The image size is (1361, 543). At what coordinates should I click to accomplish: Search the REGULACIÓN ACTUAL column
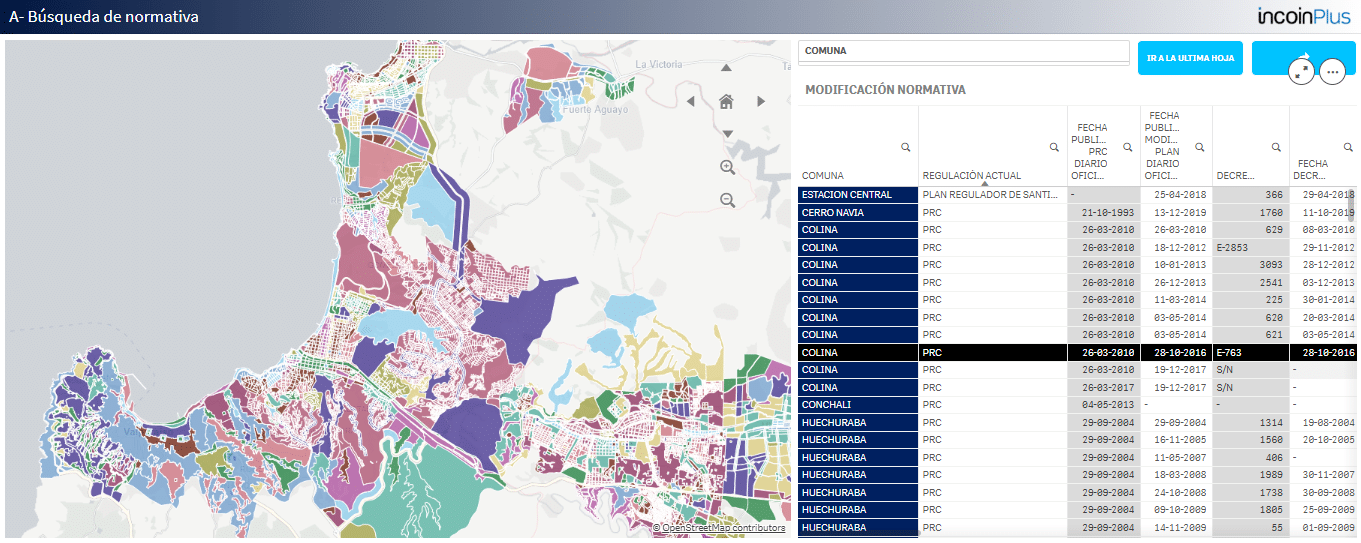point(1053,147)
